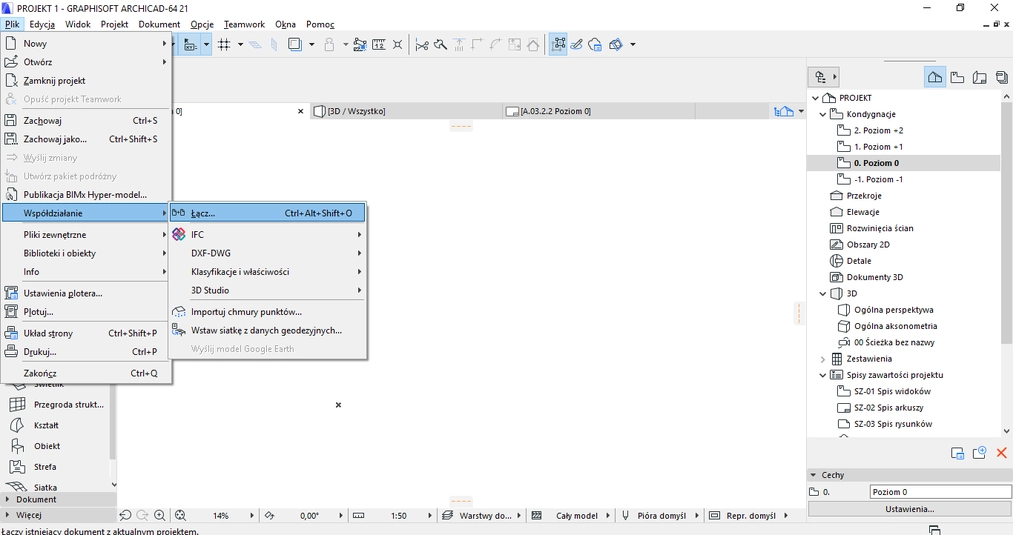
Task: Click Zachowaj jako... in Plik menu
Action: click(x=86, y=139)
